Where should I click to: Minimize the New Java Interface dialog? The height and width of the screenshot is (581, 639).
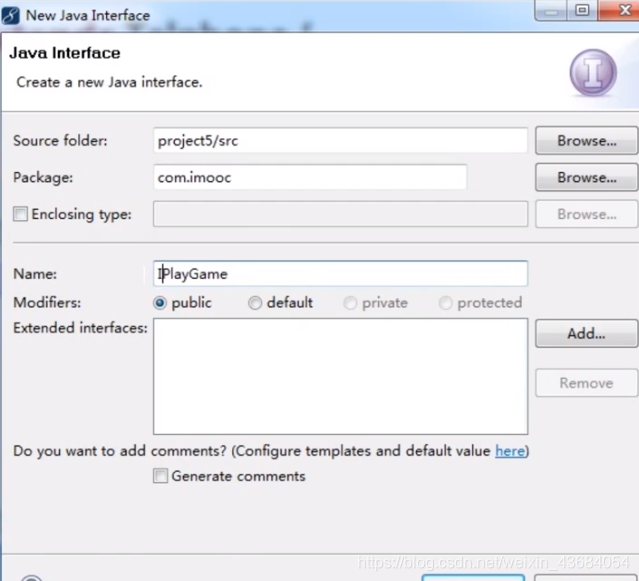point(551,10)
